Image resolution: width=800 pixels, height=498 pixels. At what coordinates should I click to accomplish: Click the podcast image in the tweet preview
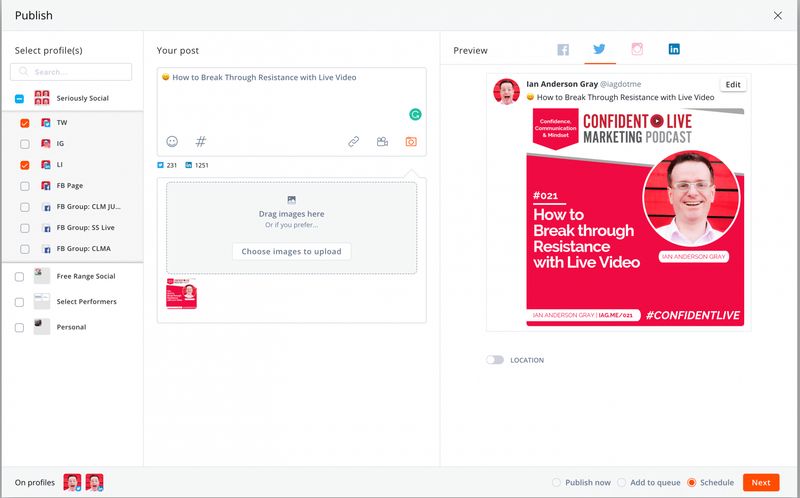pos(635,217)
